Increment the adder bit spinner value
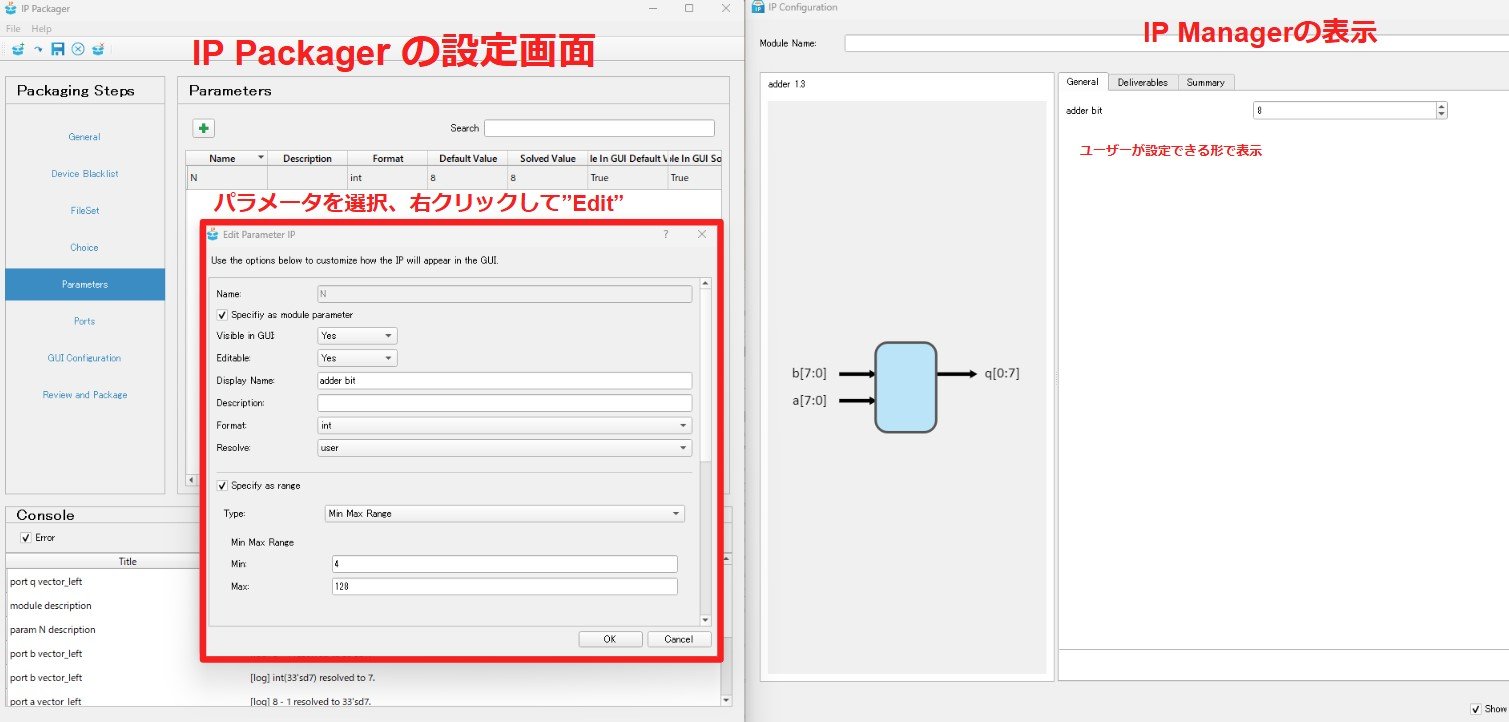The image size is (1509, 722). pyautogui.click(x=1441, y=107)
